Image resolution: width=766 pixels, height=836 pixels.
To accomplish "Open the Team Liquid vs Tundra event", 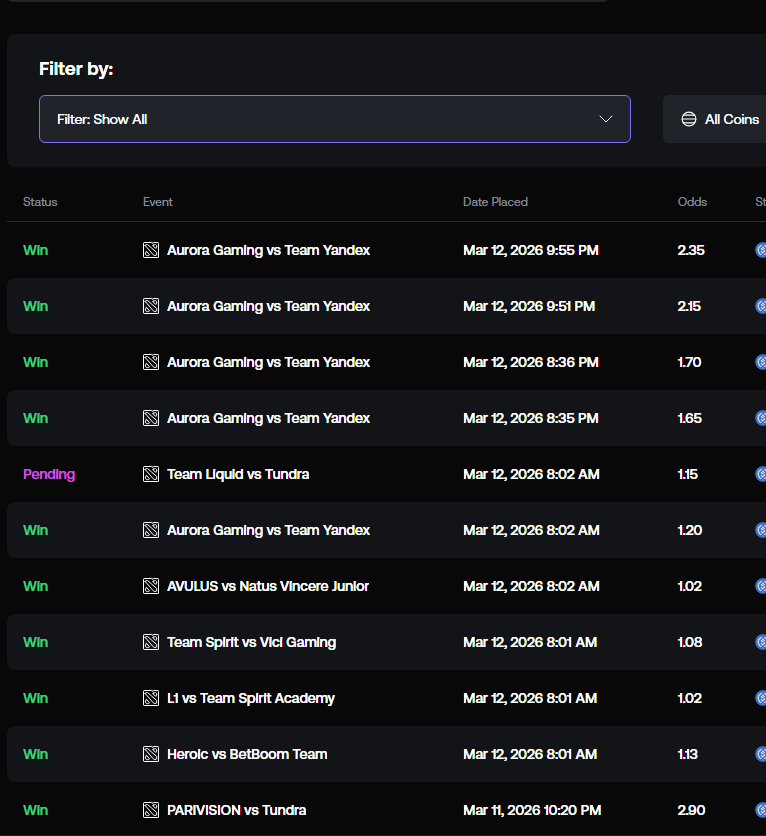I will 238,474.
